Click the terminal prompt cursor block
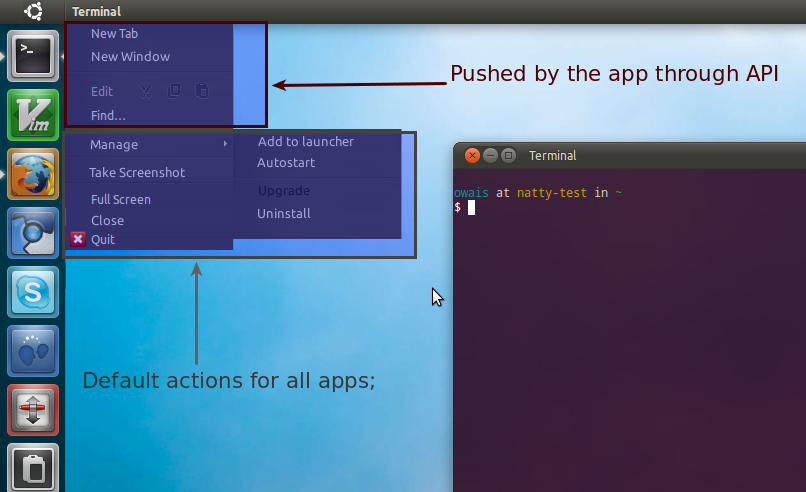Image resolution: width=806 pixels, height=492 pixels. (x=471, y=208)
